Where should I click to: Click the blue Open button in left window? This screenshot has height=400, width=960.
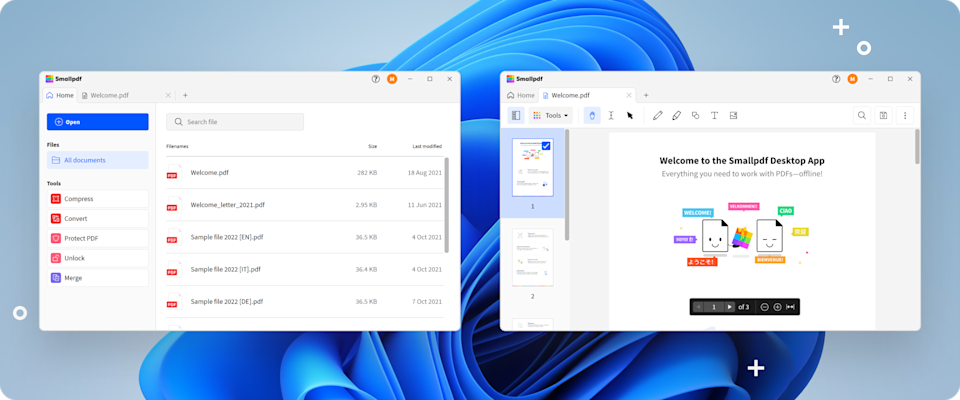(x=97, y=122)
